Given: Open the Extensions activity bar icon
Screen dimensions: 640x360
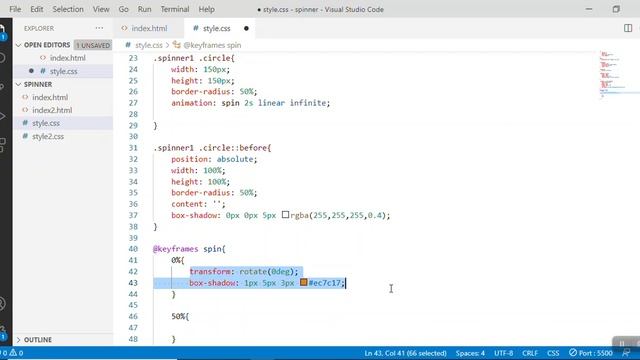Looking at the screenshot, I should [3, 144].
